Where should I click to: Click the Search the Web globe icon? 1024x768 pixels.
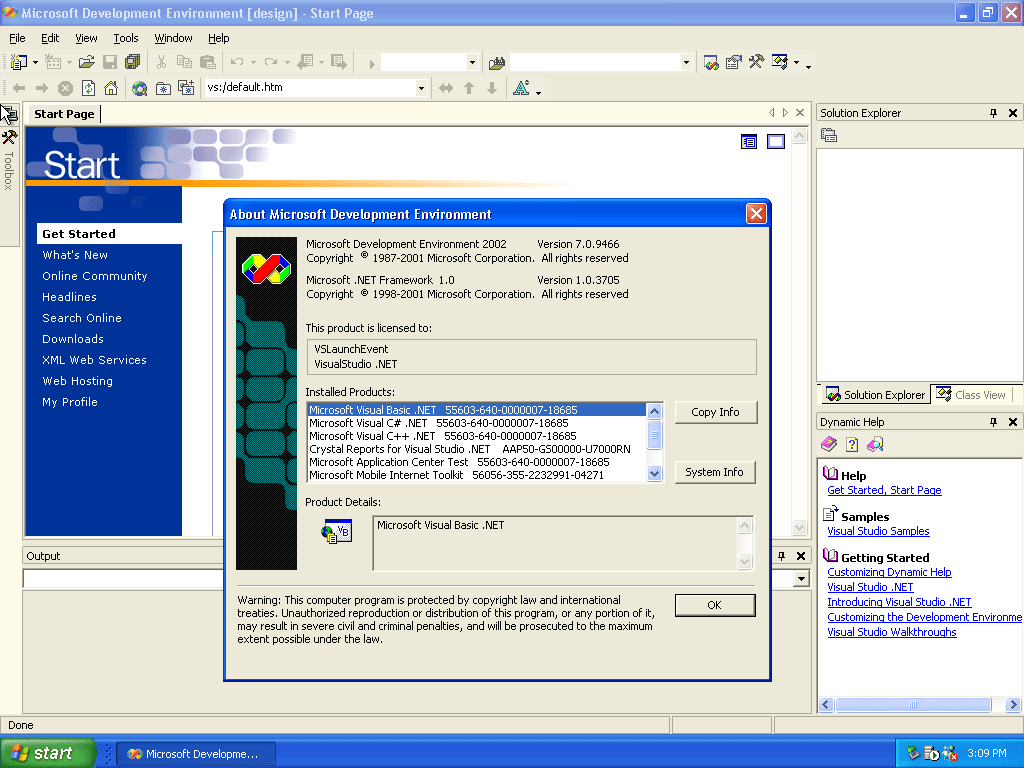coord(139,88)
